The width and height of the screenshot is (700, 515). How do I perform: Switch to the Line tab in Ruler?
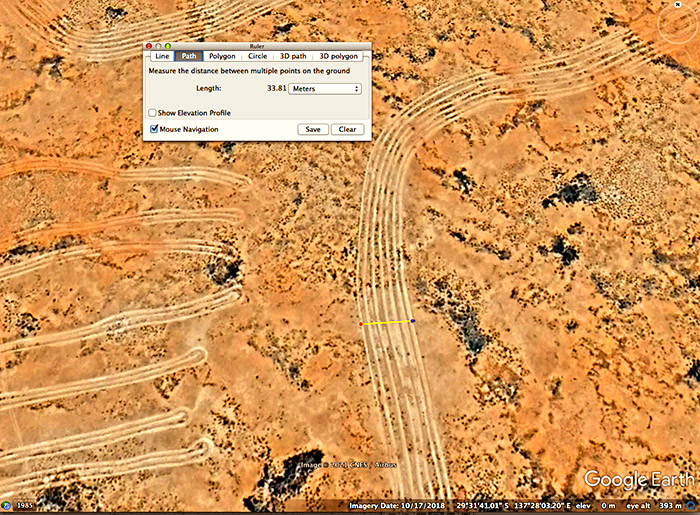[x=162, y=56]
